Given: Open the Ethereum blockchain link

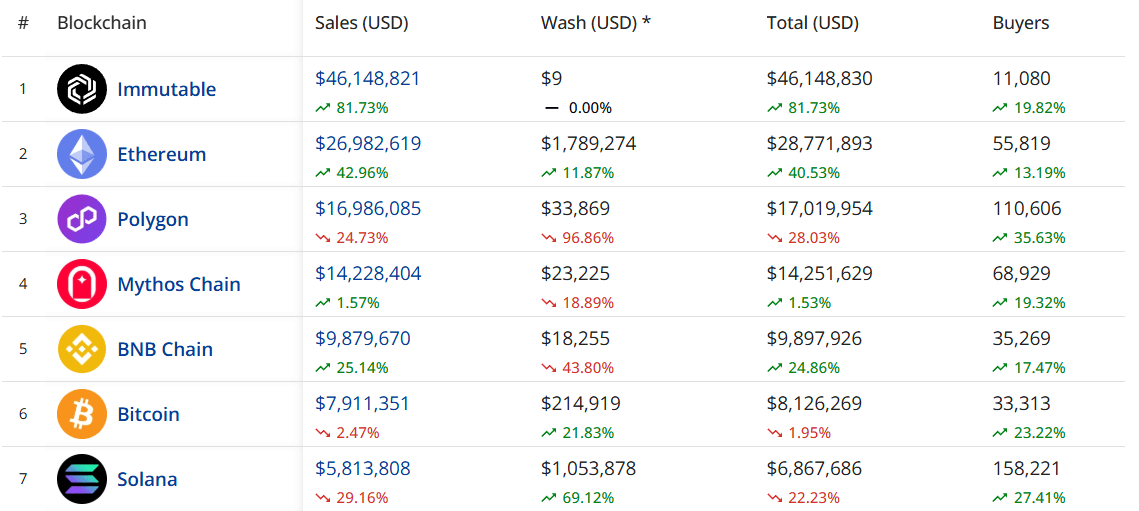Looking at the screenshot, I should tap(161, 154).
